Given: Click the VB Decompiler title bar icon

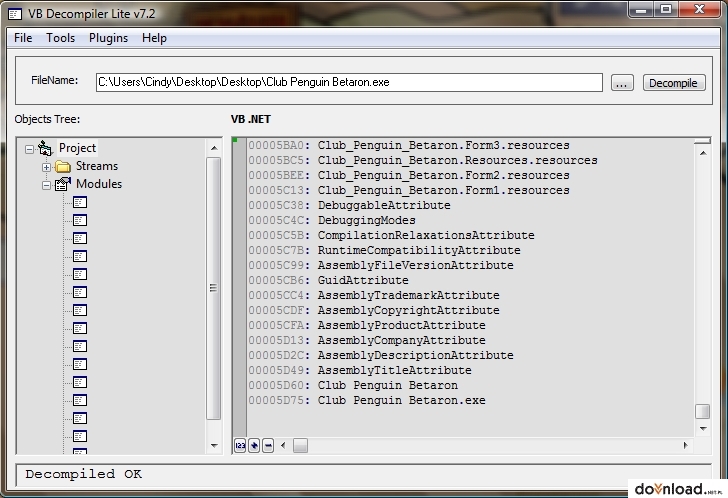Looking at the screenshot, I should pos(15,14).
